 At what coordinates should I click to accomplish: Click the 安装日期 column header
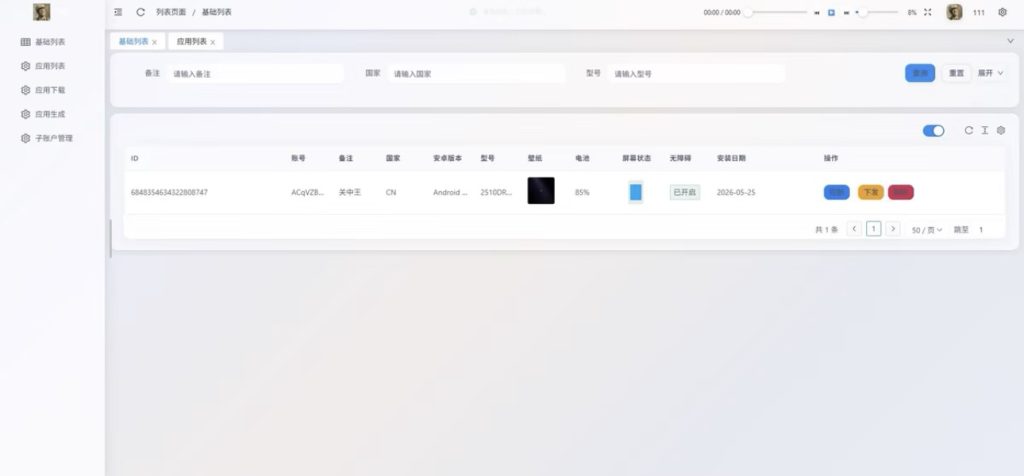point(731,159)
